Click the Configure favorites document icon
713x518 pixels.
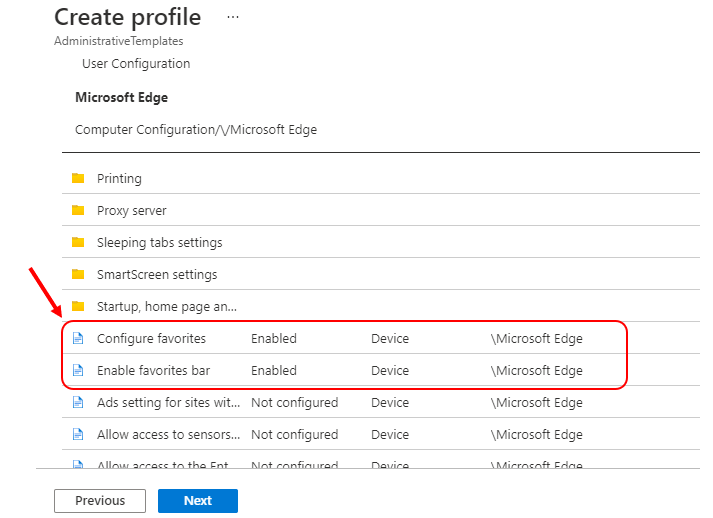[78, 338]
